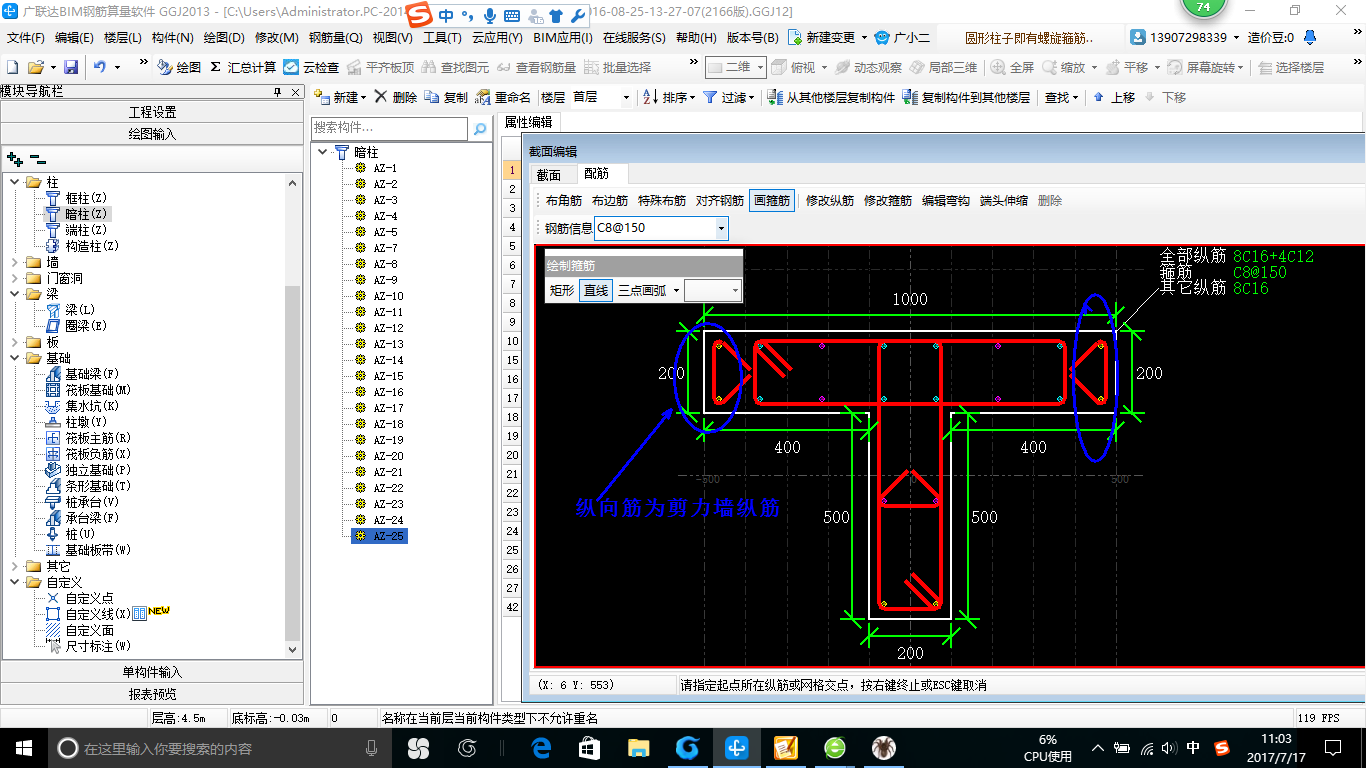
Task: Click 重命名 rename component
Action: 503,97
